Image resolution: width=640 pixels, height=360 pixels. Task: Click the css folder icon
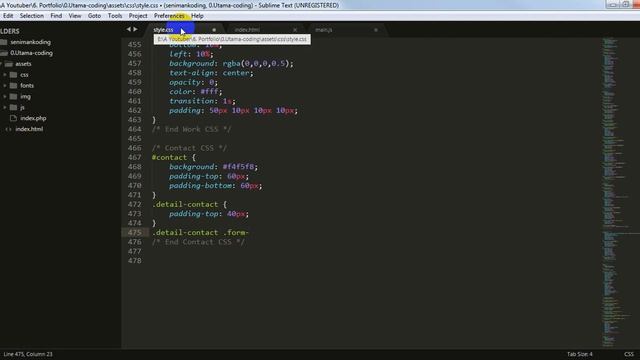click(13, 75)
